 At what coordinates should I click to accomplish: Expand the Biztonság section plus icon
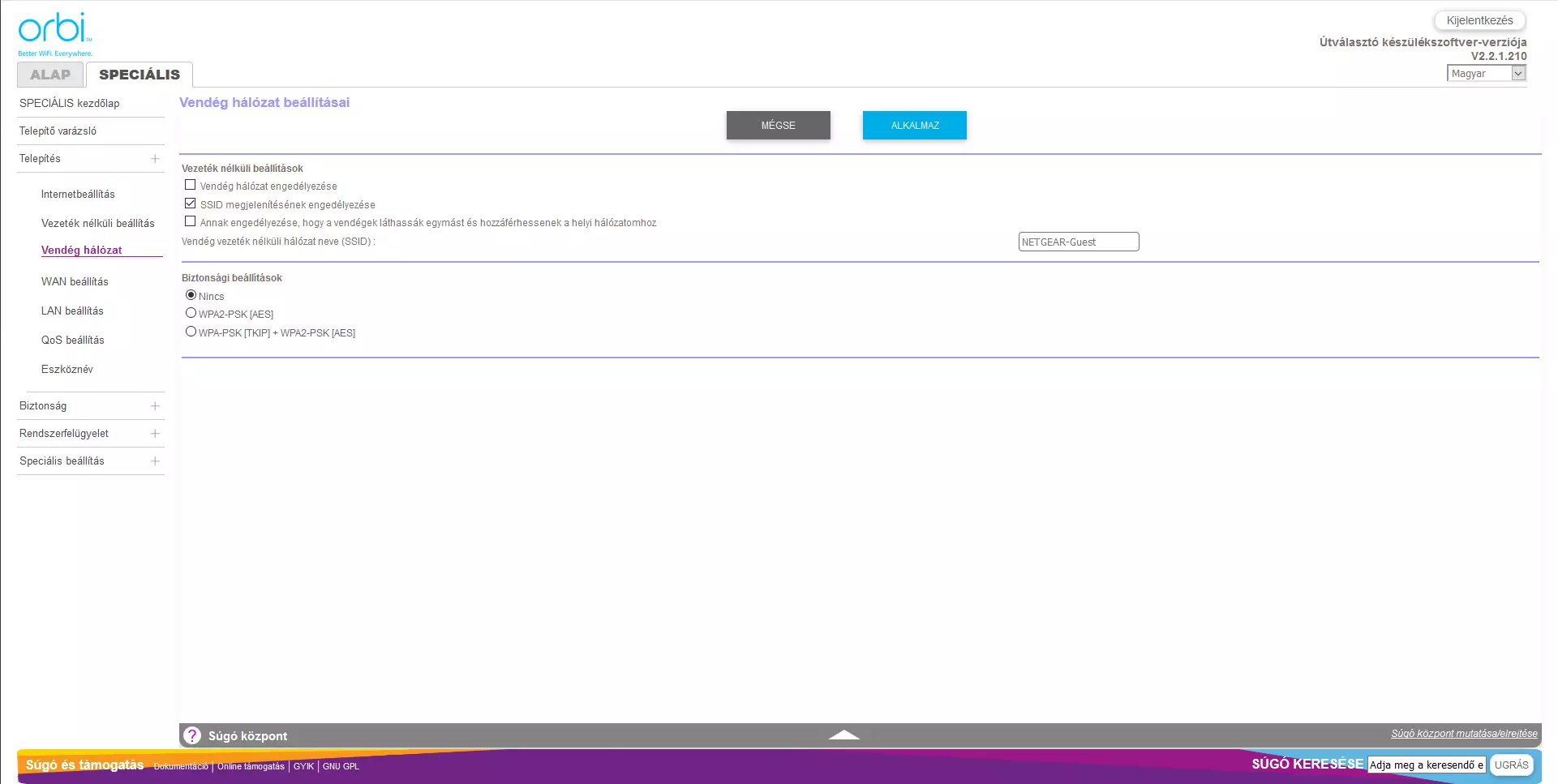pos(155,406)
